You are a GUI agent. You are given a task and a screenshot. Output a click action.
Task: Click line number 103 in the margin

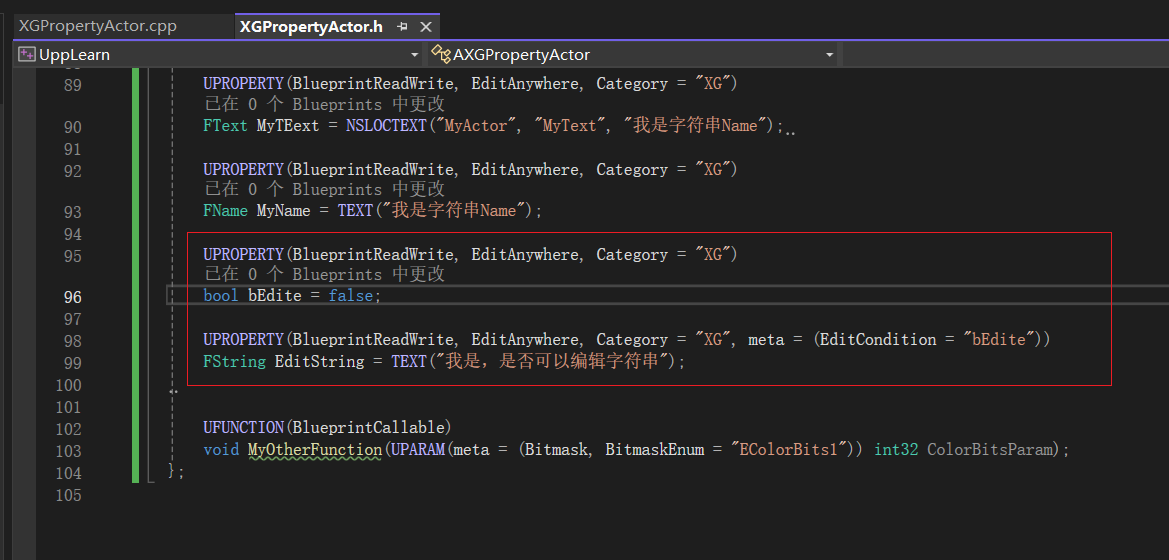point(69,450)
